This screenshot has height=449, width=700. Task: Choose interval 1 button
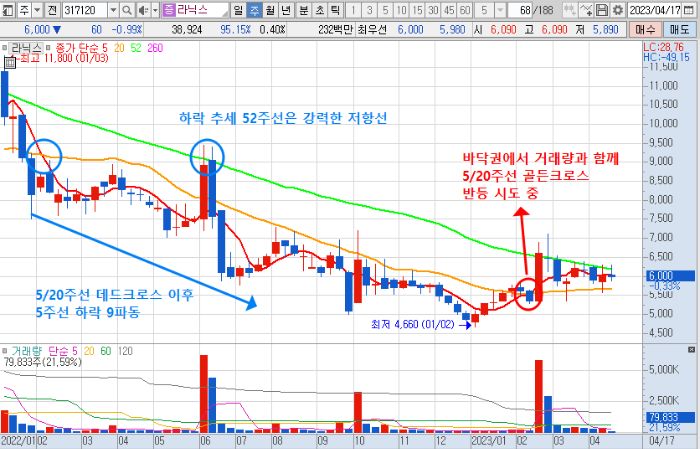click(x=353, y=9)
